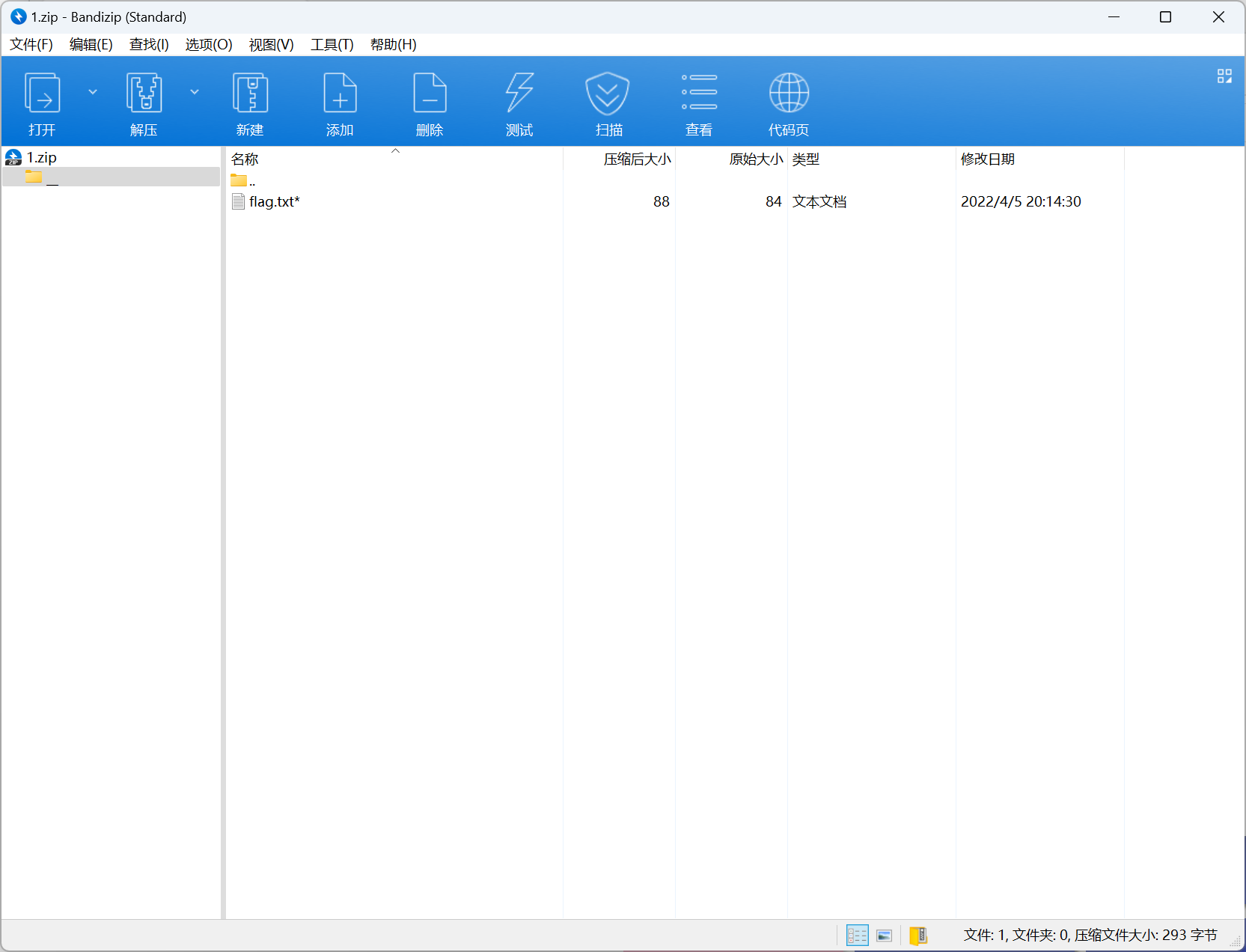Click the Delete (删除) toolbar icon

point(430,93)
